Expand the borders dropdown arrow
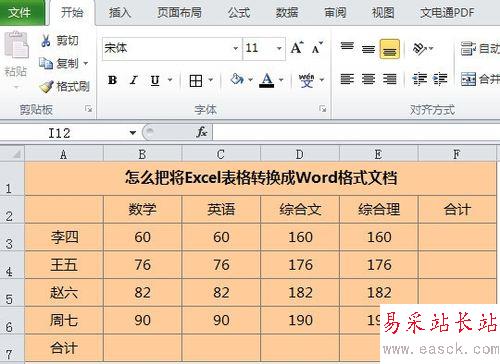Viewport: 500px width, 364px height. point(211,80)
